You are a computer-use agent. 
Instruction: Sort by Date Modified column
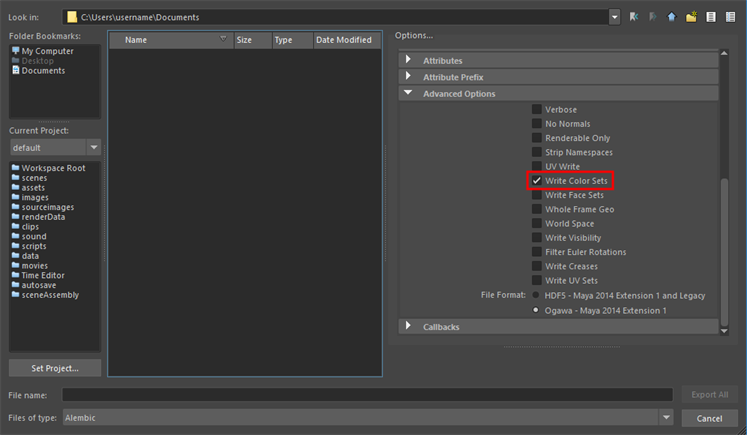(347, 40)
